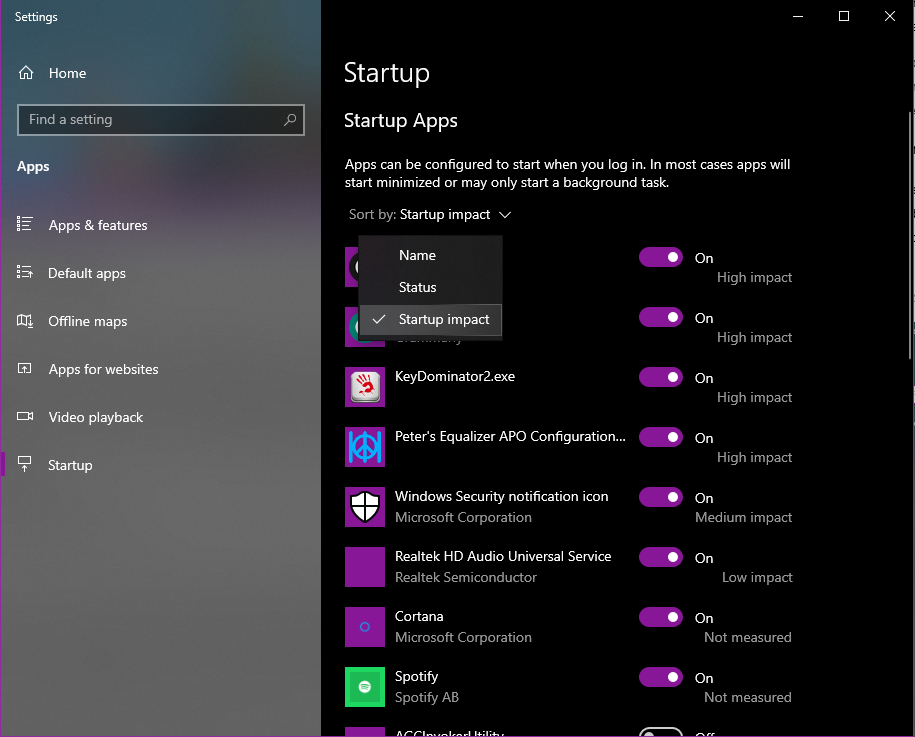
Task: Click the search magnifier icon
Action: (290, 120)
